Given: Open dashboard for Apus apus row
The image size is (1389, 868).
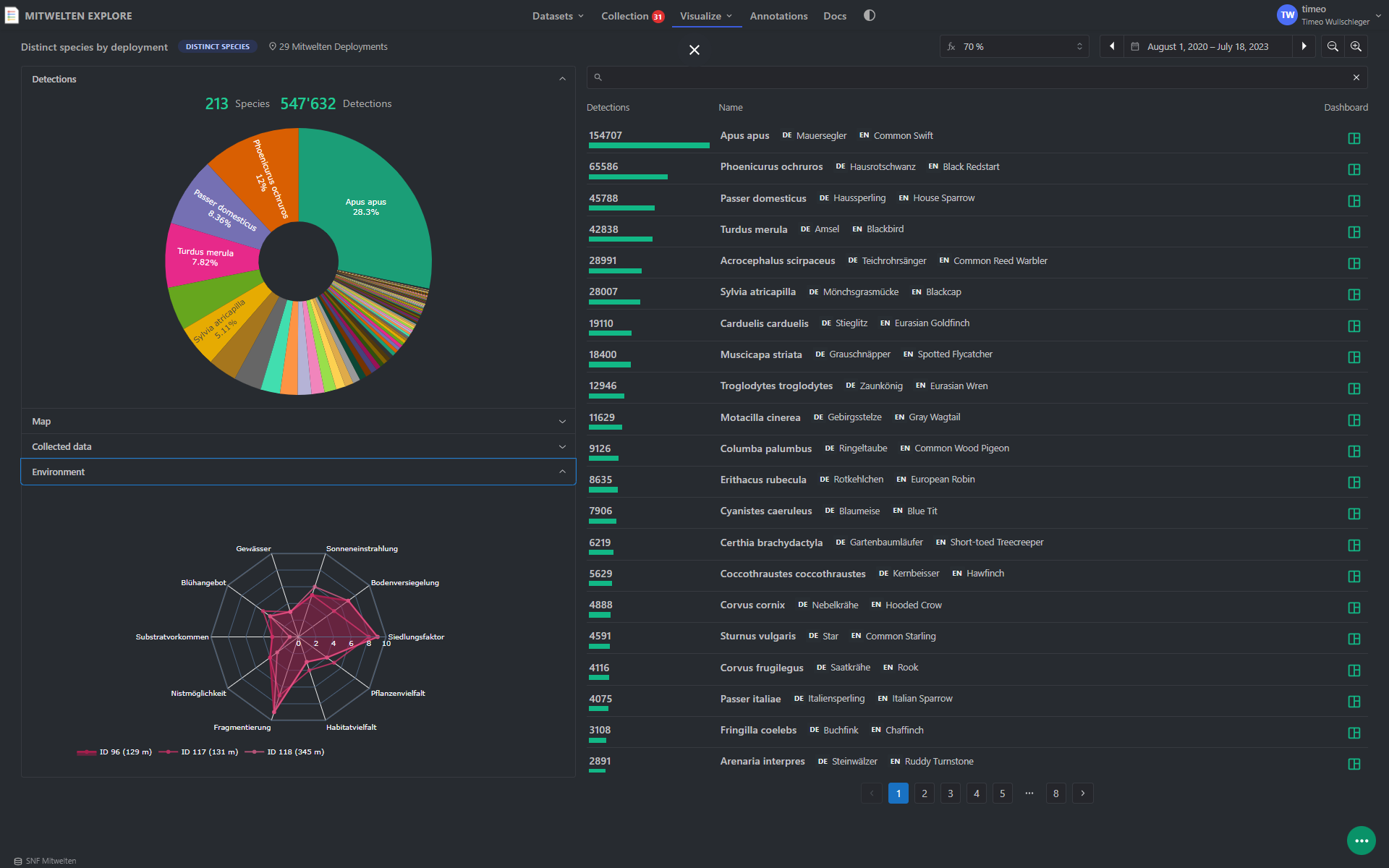Looking at the screenshot, I should (1354, 138).
